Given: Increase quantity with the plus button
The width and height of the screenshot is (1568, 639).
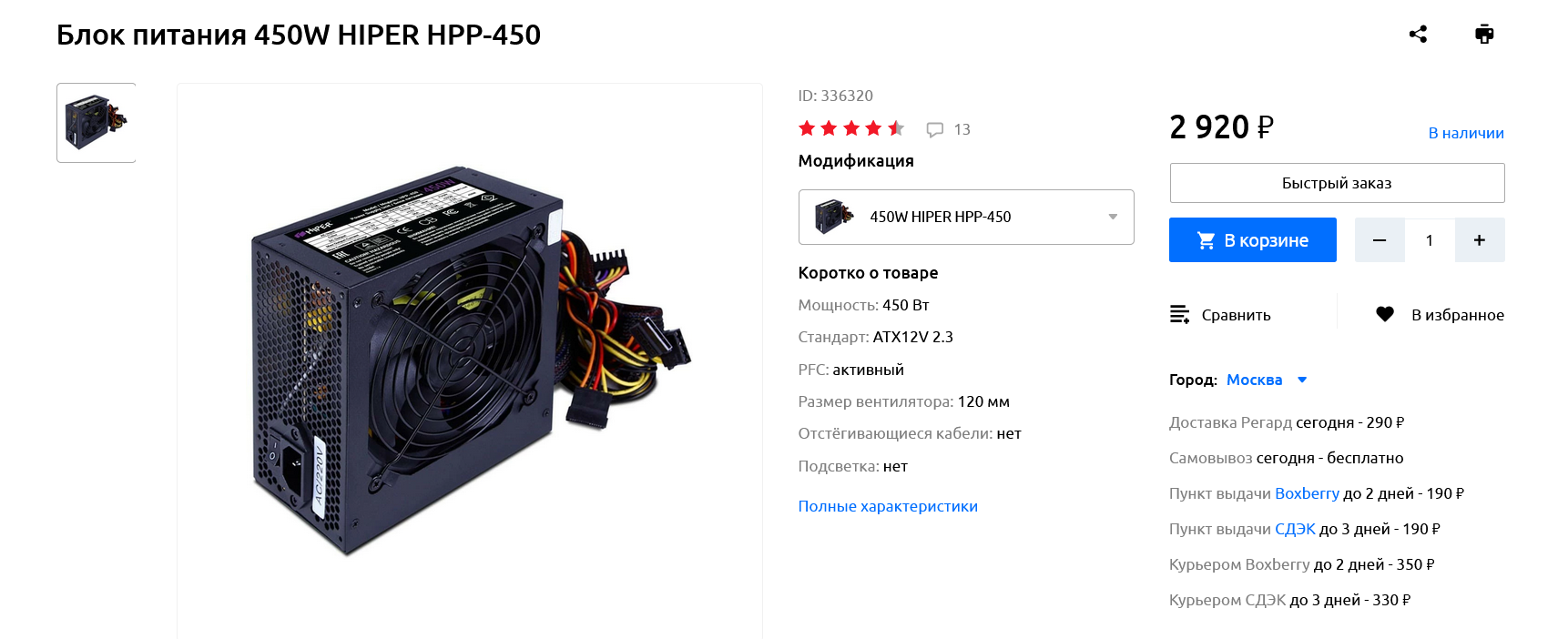Looking at the screenshot, I should pyautogui.click(x=1480, y=240).
